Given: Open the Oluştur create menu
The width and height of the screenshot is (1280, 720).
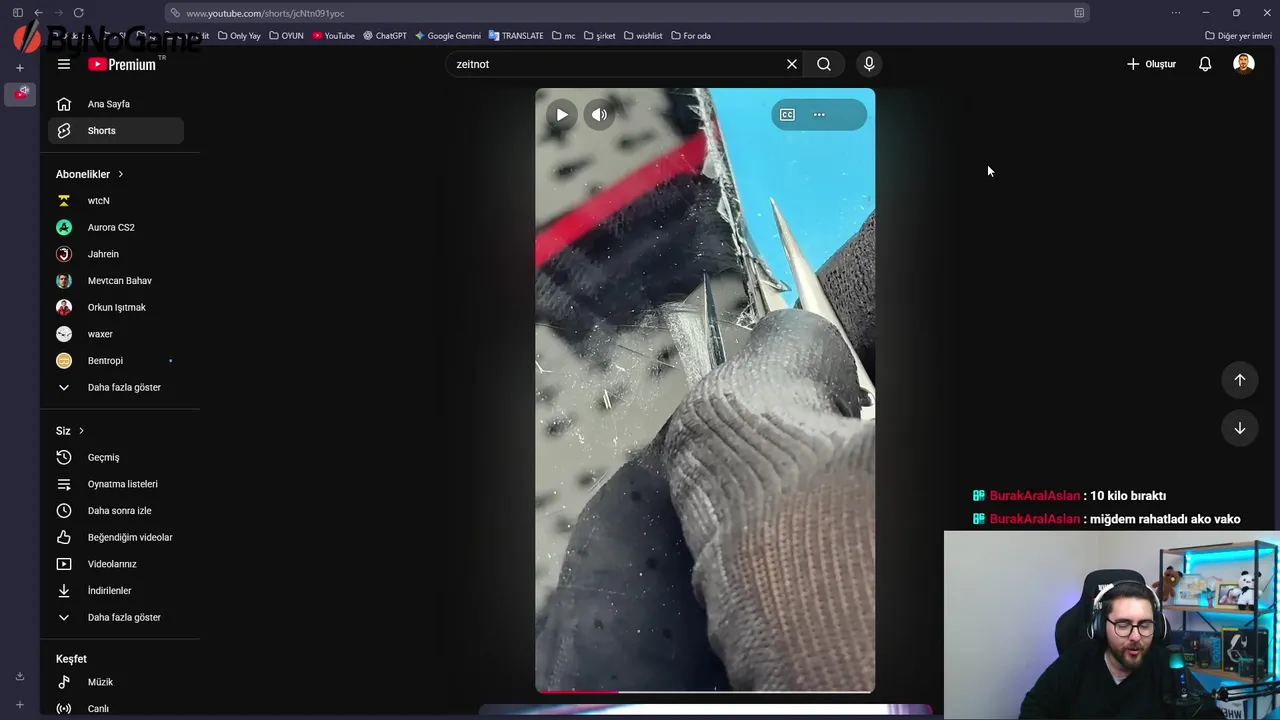Looking at the screenshot, I should pos(1151,64).
